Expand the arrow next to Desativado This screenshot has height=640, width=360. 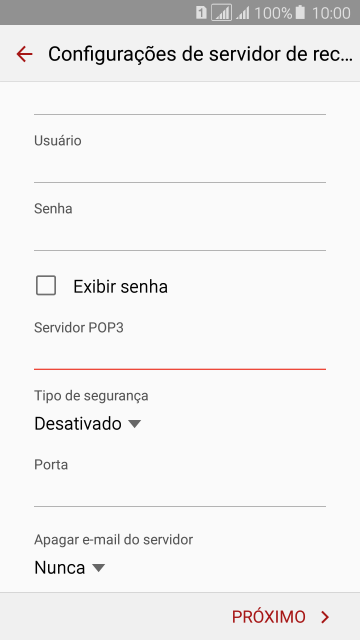(134, 424)
